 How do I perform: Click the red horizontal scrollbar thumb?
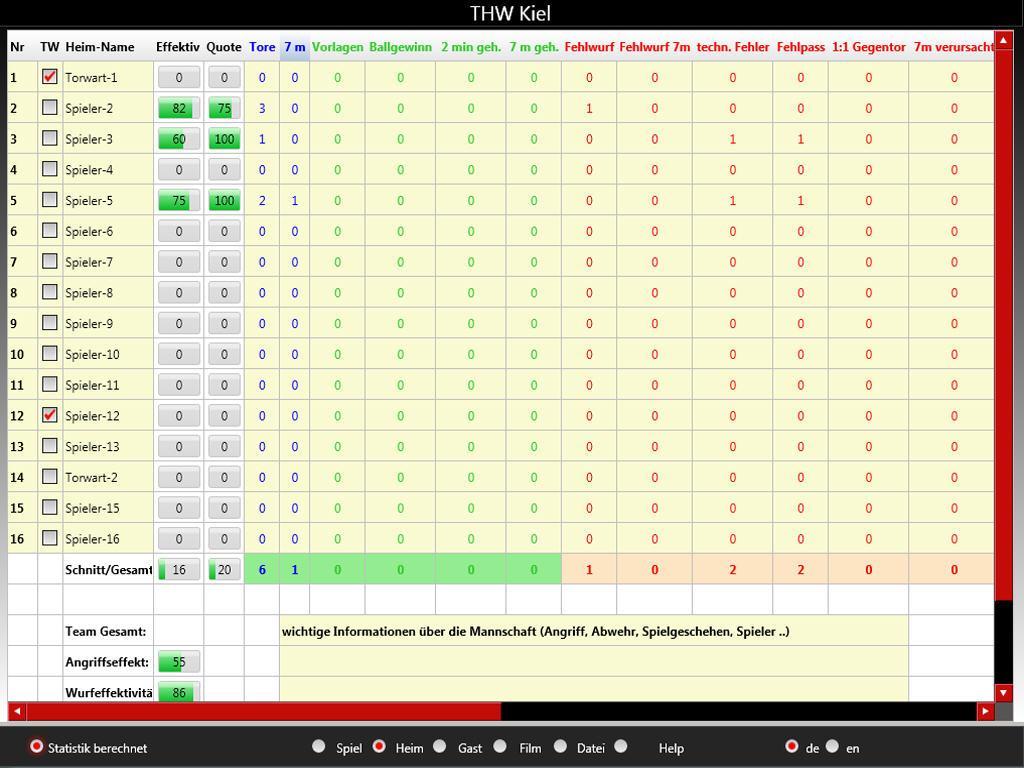pyautogui.click(x=263, y=711)
